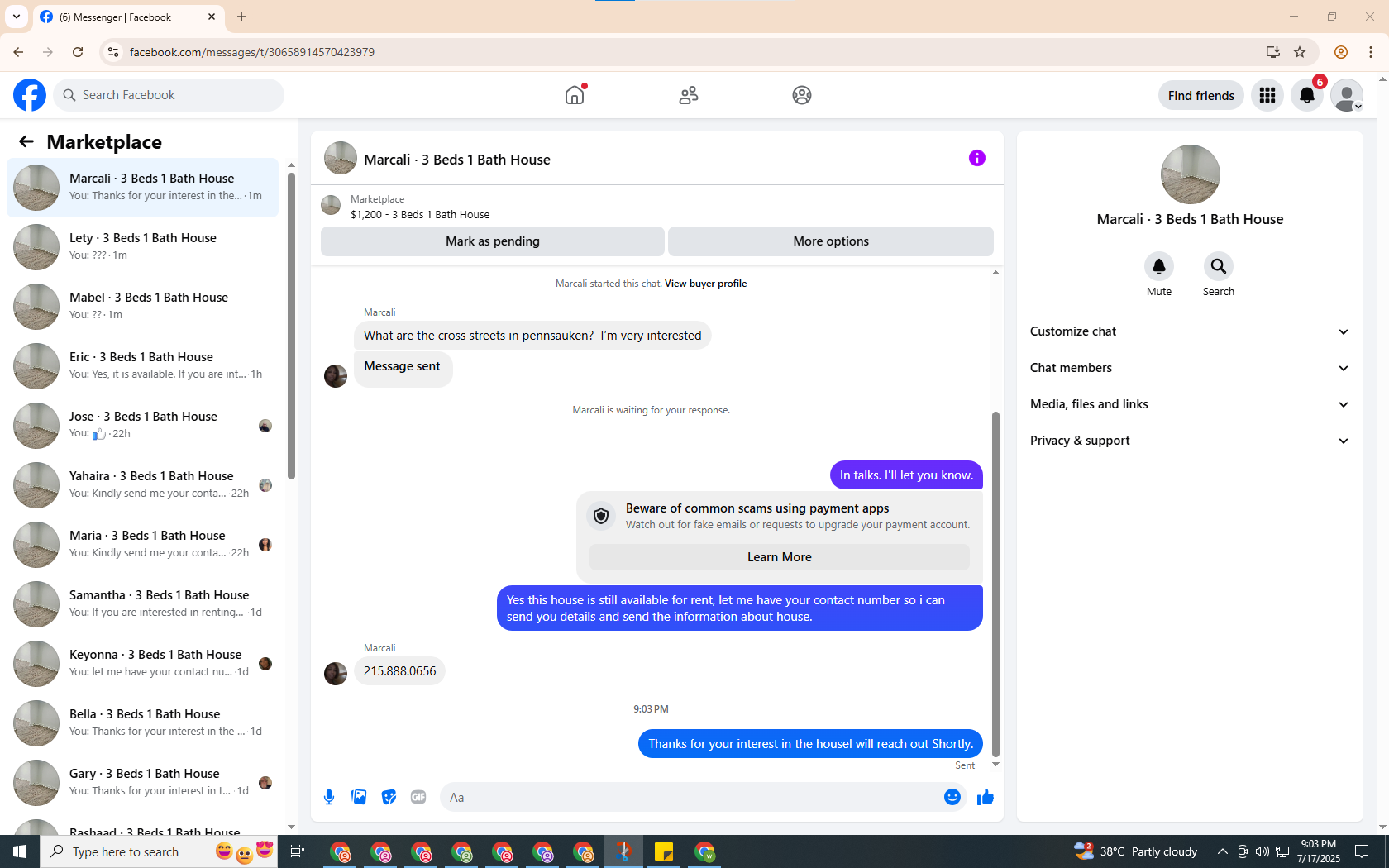Screen dimensions: 1389x868
Task: Open the $1,200 3 Beds listing link
Action: (x=420, y=214)
